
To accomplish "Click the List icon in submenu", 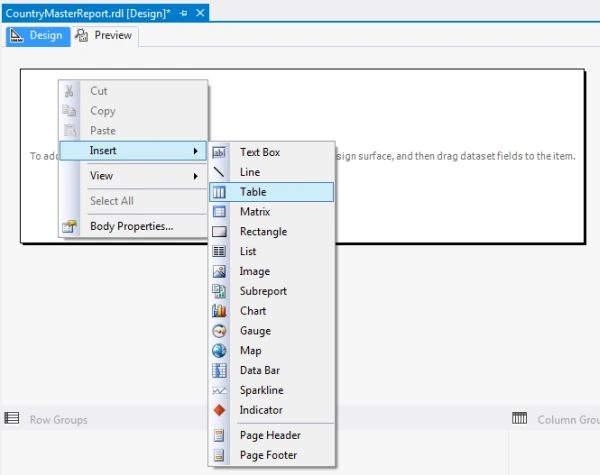I will (219, 251).
